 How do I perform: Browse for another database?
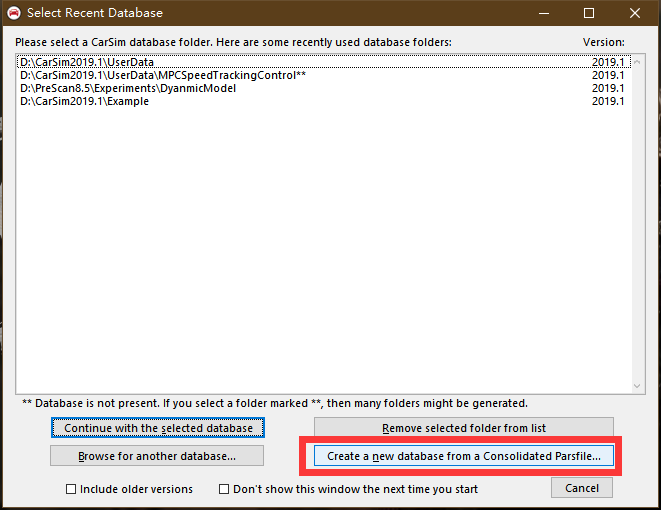point(157,456)
